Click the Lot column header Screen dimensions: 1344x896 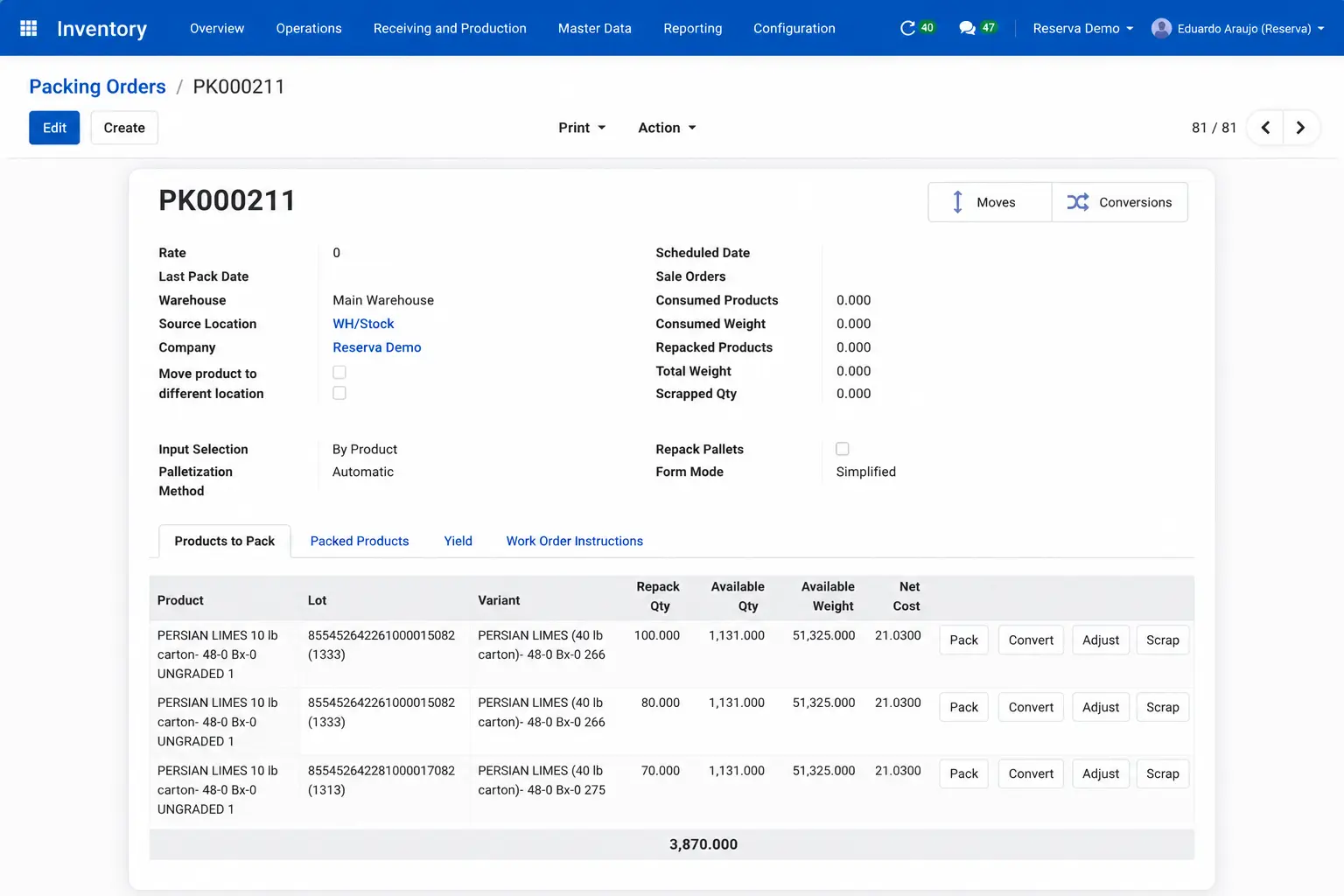point(317,600)
